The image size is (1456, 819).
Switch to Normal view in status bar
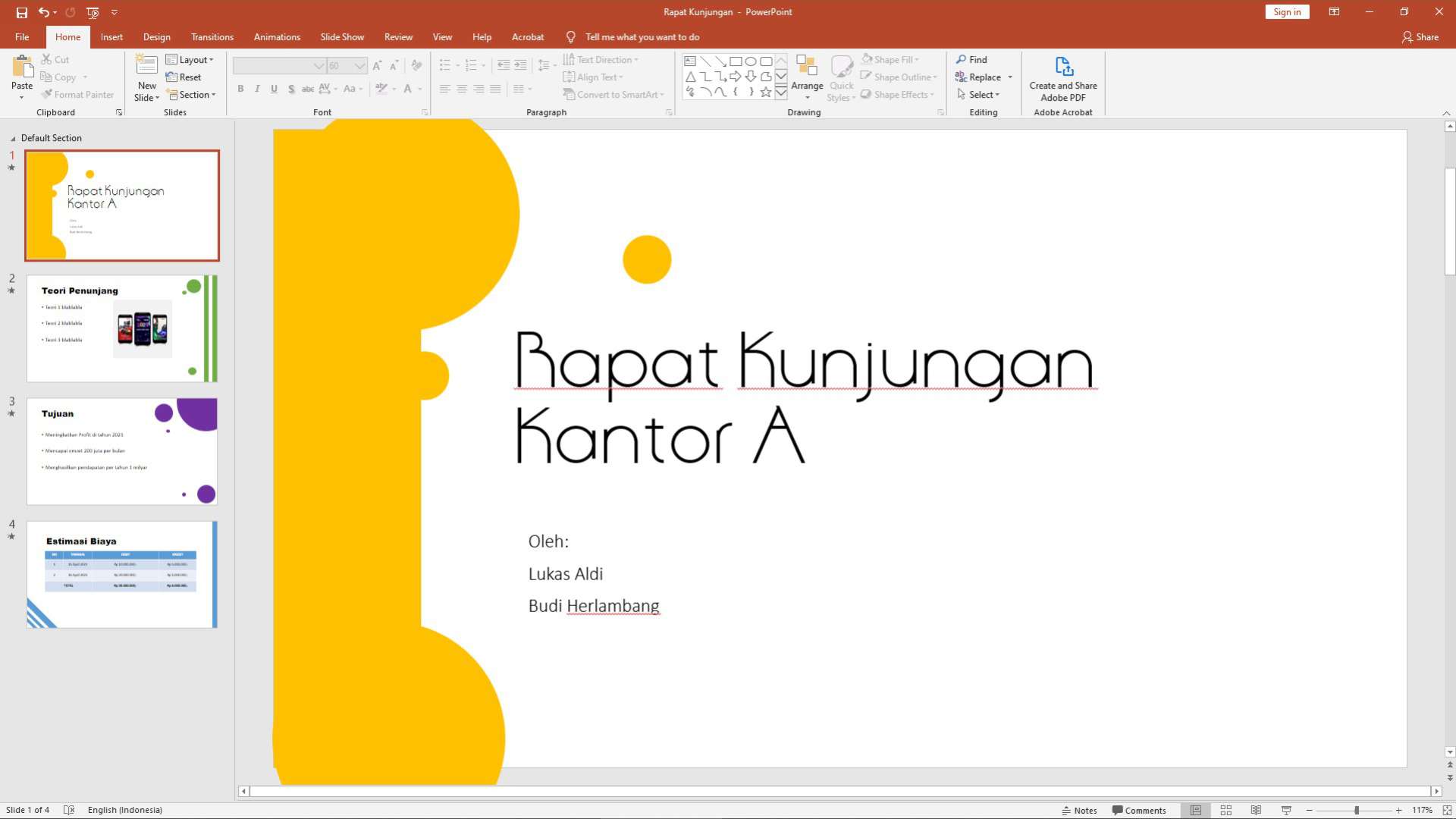[1196, 810]
